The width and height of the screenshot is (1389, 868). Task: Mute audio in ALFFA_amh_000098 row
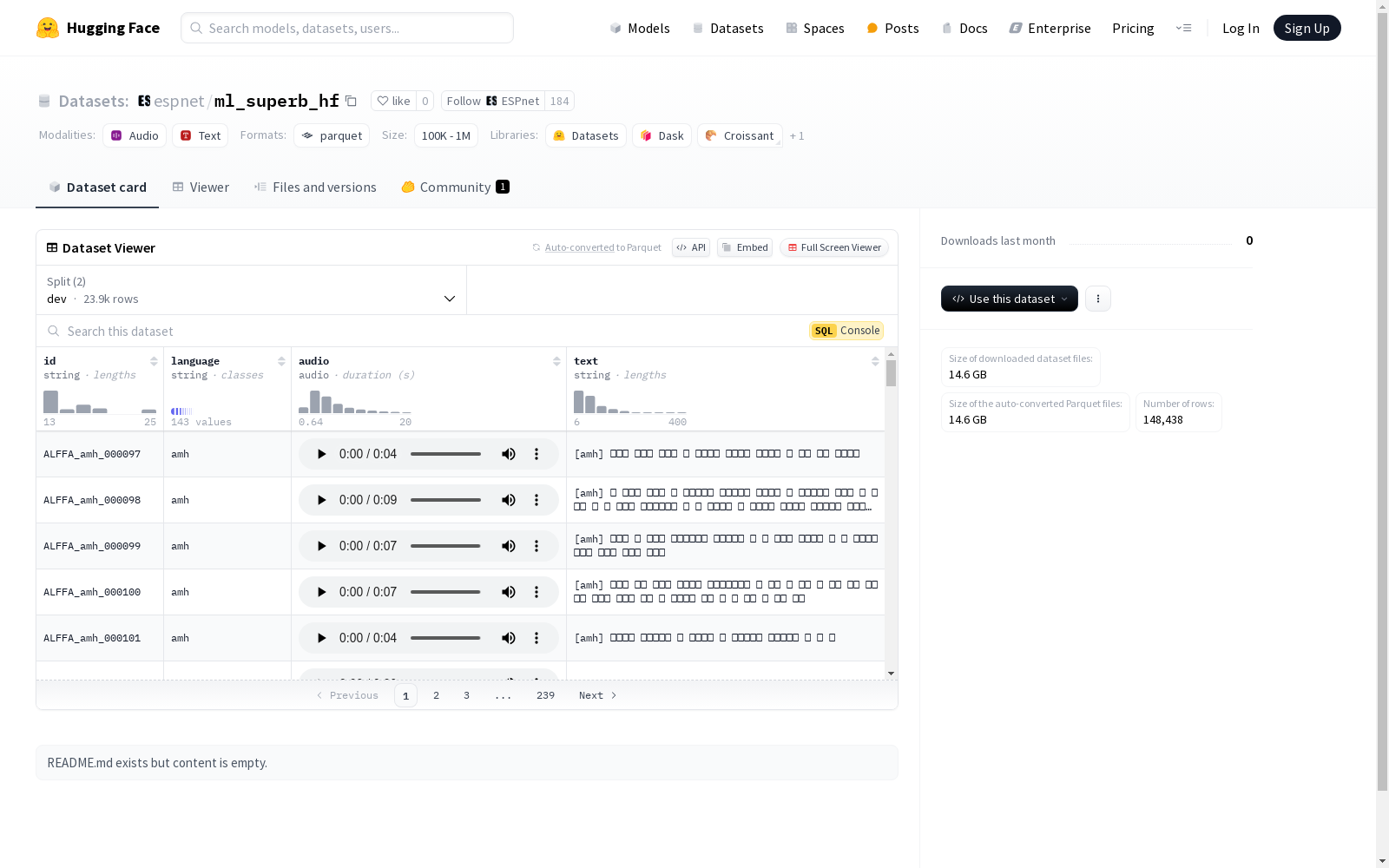(509, 500)
